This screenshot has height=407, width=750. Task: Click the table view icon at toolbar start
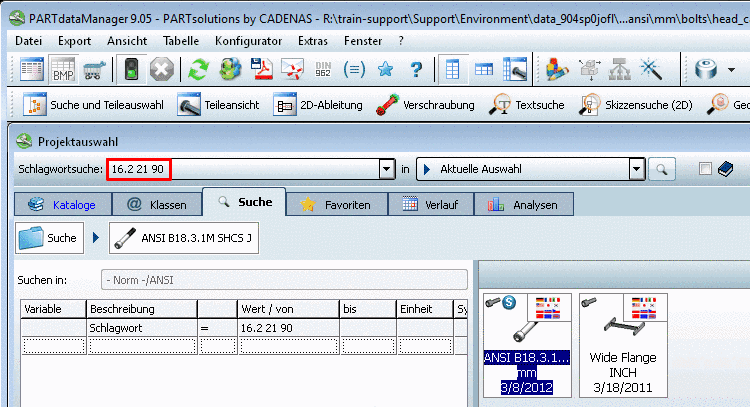pos(32,70)
